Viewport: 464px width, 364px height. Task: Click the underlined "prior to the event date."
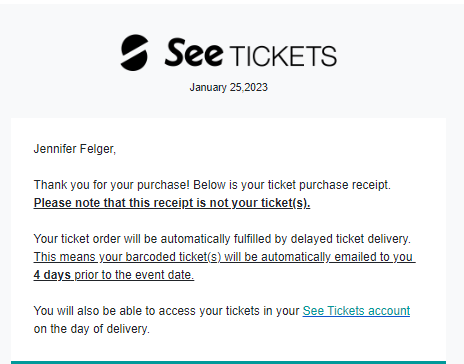pos(134,275)
